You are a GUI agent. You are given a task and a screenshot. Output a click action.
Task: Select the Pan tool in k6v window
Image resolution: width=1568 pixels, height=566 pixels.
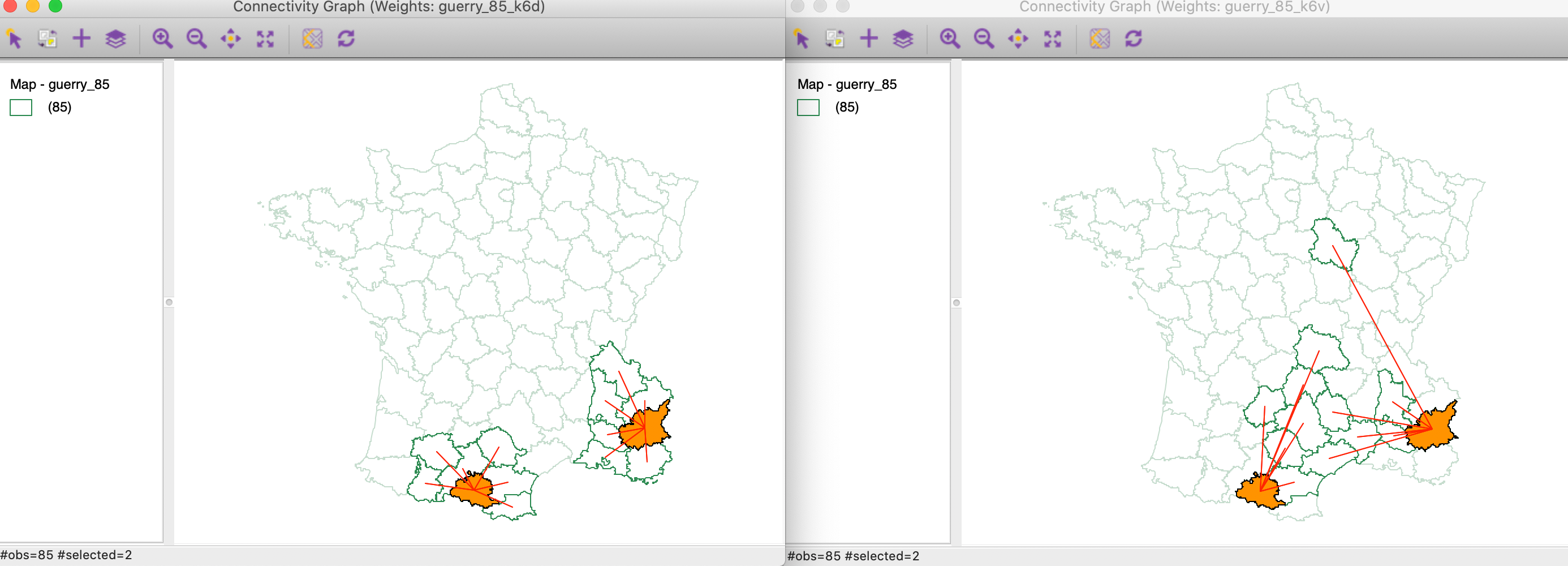(x=1018, y=39)
